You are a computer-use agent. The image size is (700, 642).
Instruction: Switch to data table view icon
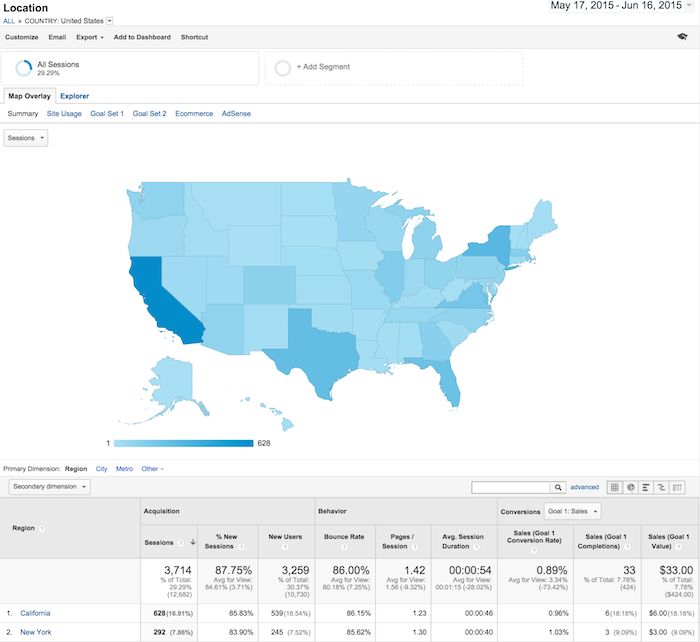click(616, 487)
